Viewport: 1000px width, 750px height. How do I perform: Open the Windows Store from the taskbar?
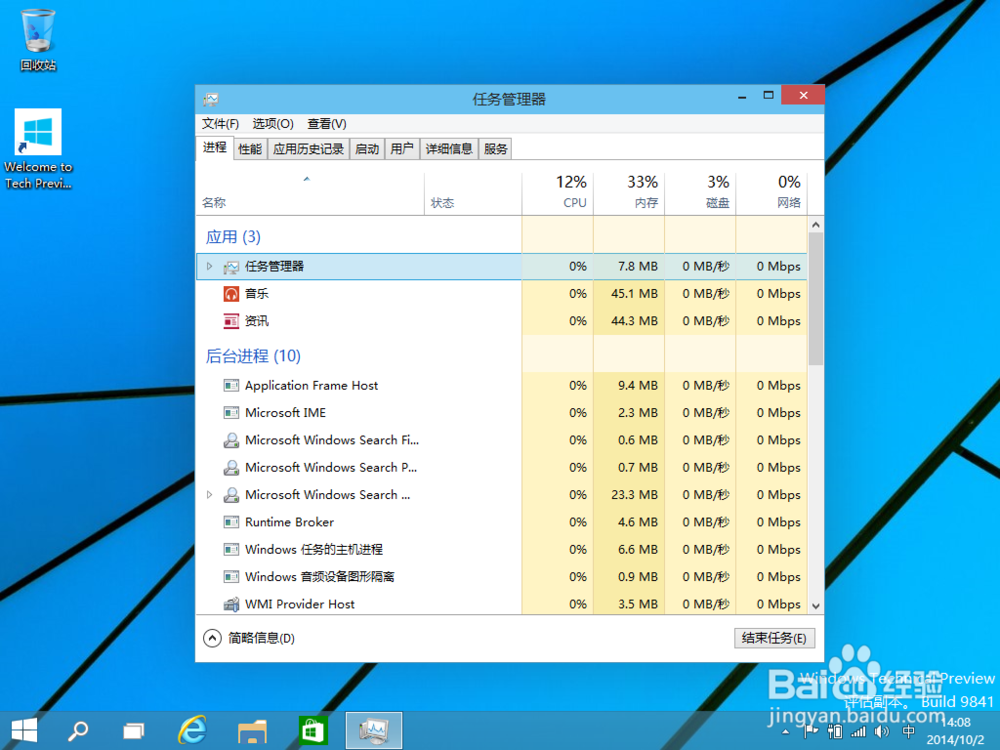tap(313, 730)
